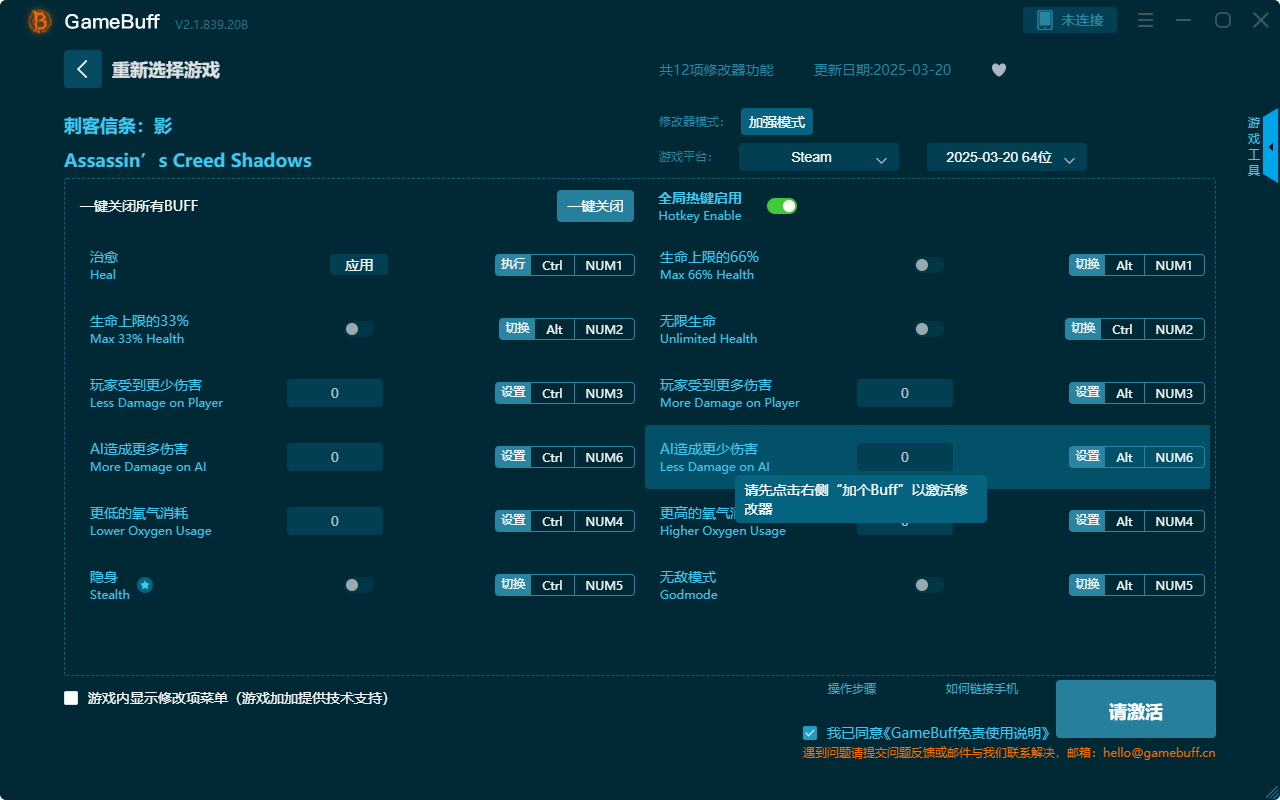1280x800 pixels.
Task: Apply the Heal cheat with 应用 button
Action: [x=358, y=264]
